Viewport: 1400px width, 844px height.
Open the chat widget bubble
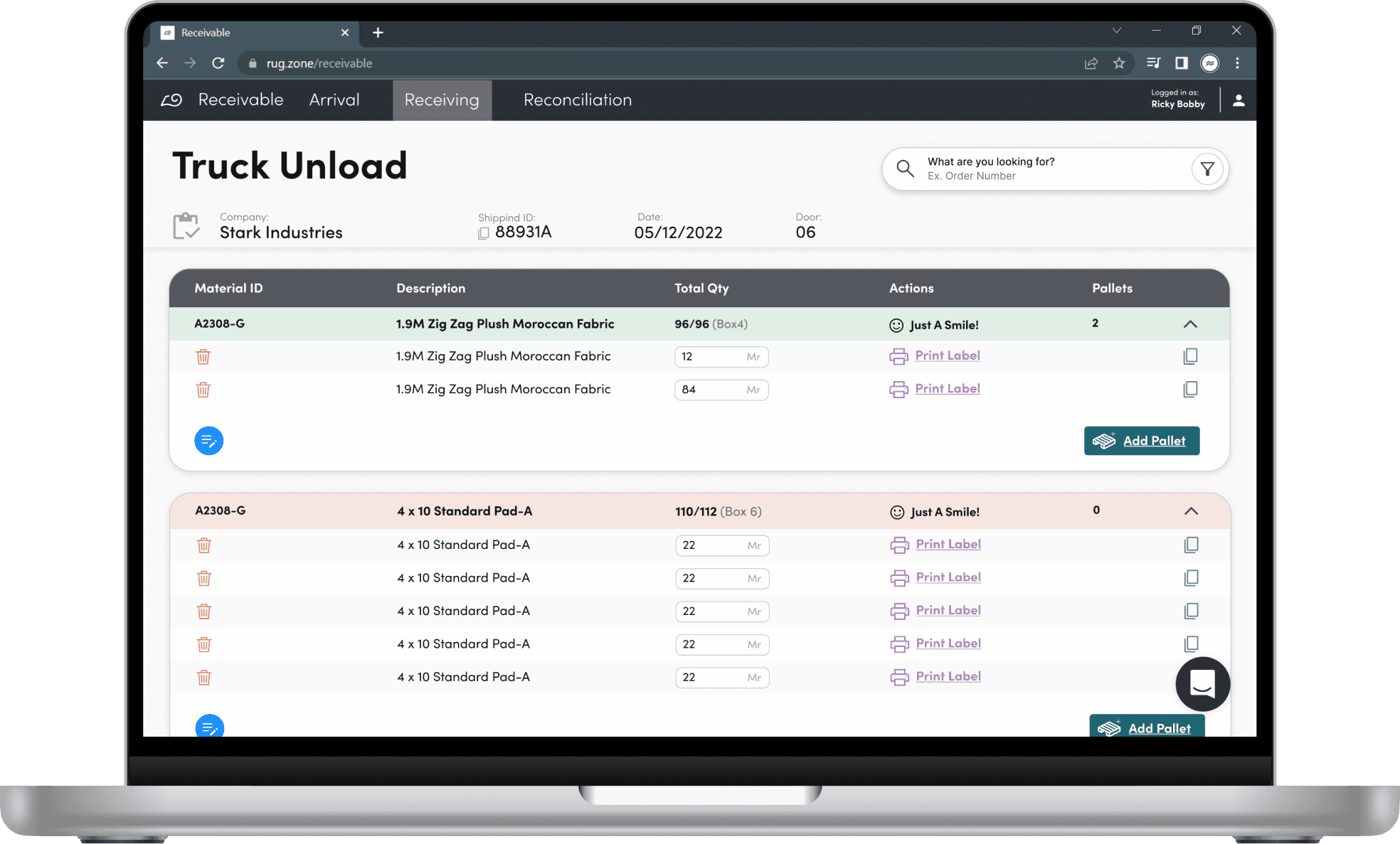(1202, 684)
